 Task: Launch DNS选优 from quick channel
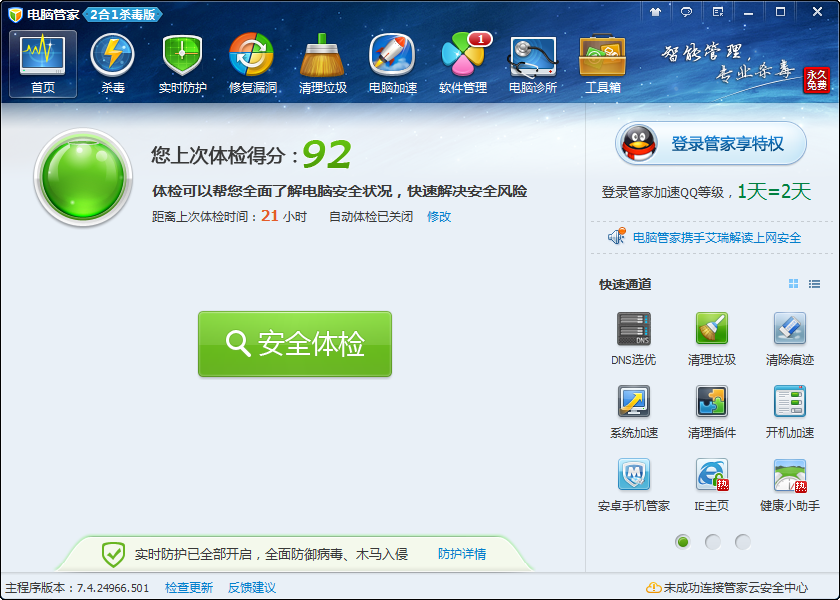tap(633, 339)
